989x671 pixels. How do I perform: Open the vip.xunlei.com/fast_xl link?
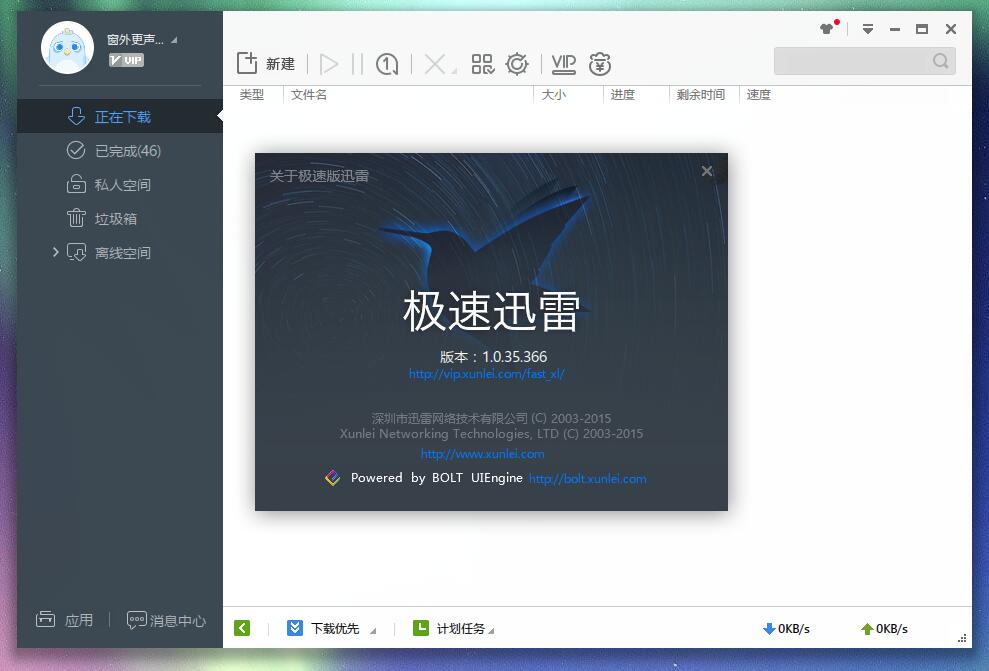[x=486, y=374]
